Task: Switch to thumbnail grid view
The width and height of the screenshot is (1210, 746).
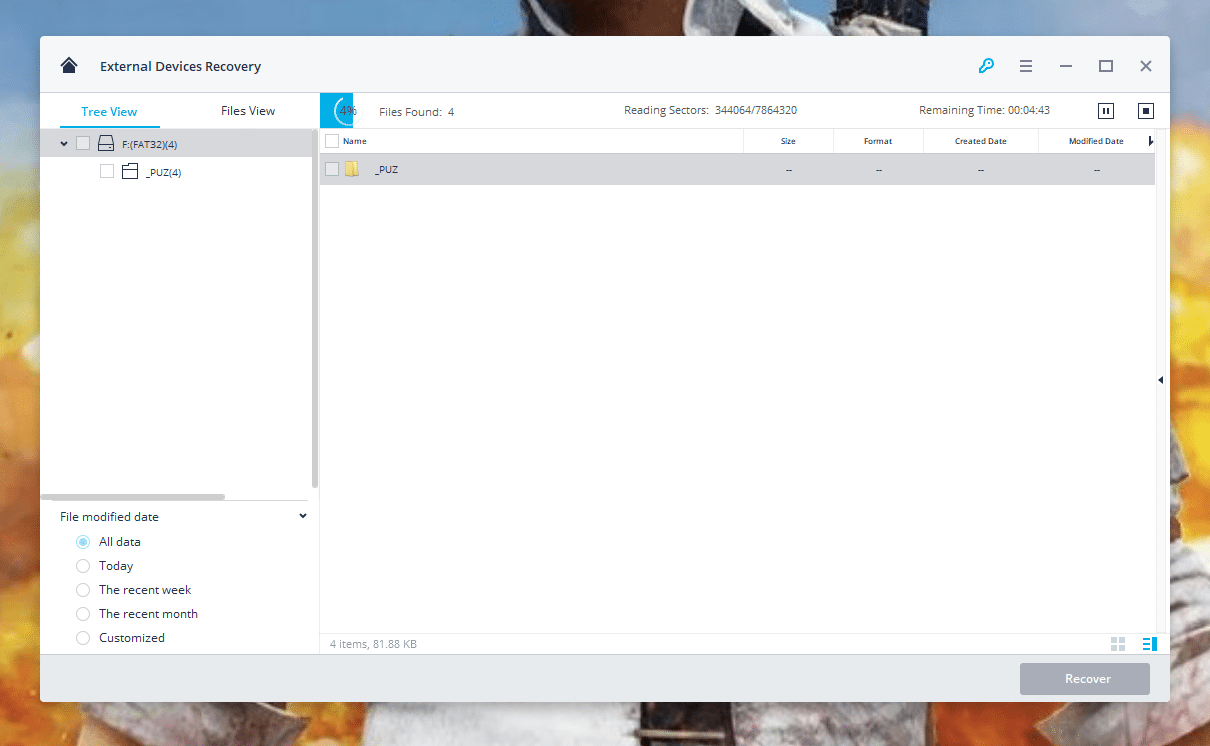Action: [x=1118, y=644]
